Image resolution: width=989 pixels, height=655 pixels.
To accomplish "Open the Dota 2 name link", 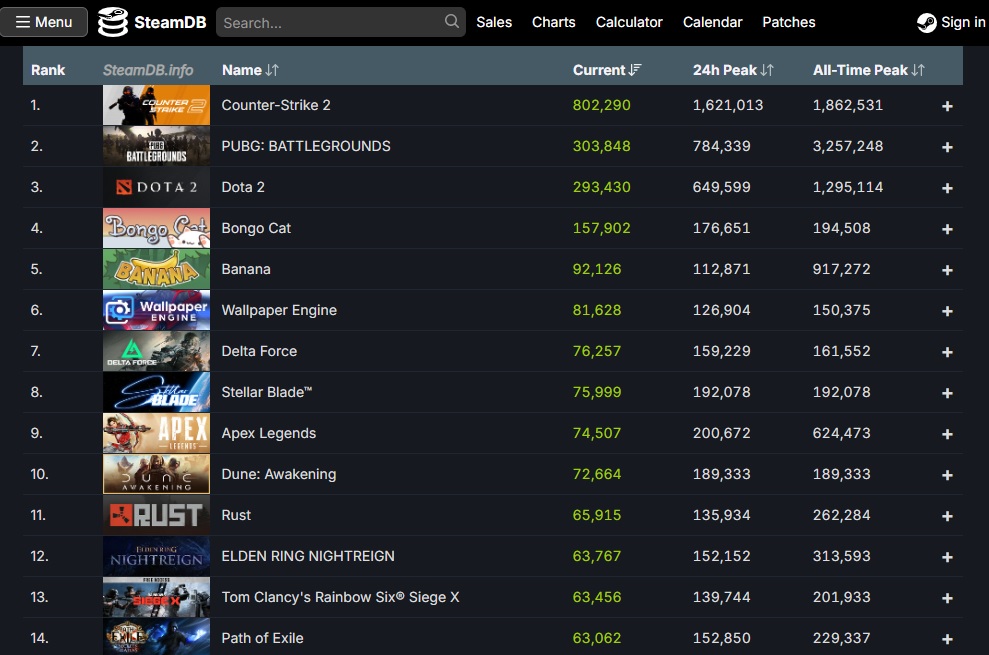I will click(243, 187).
